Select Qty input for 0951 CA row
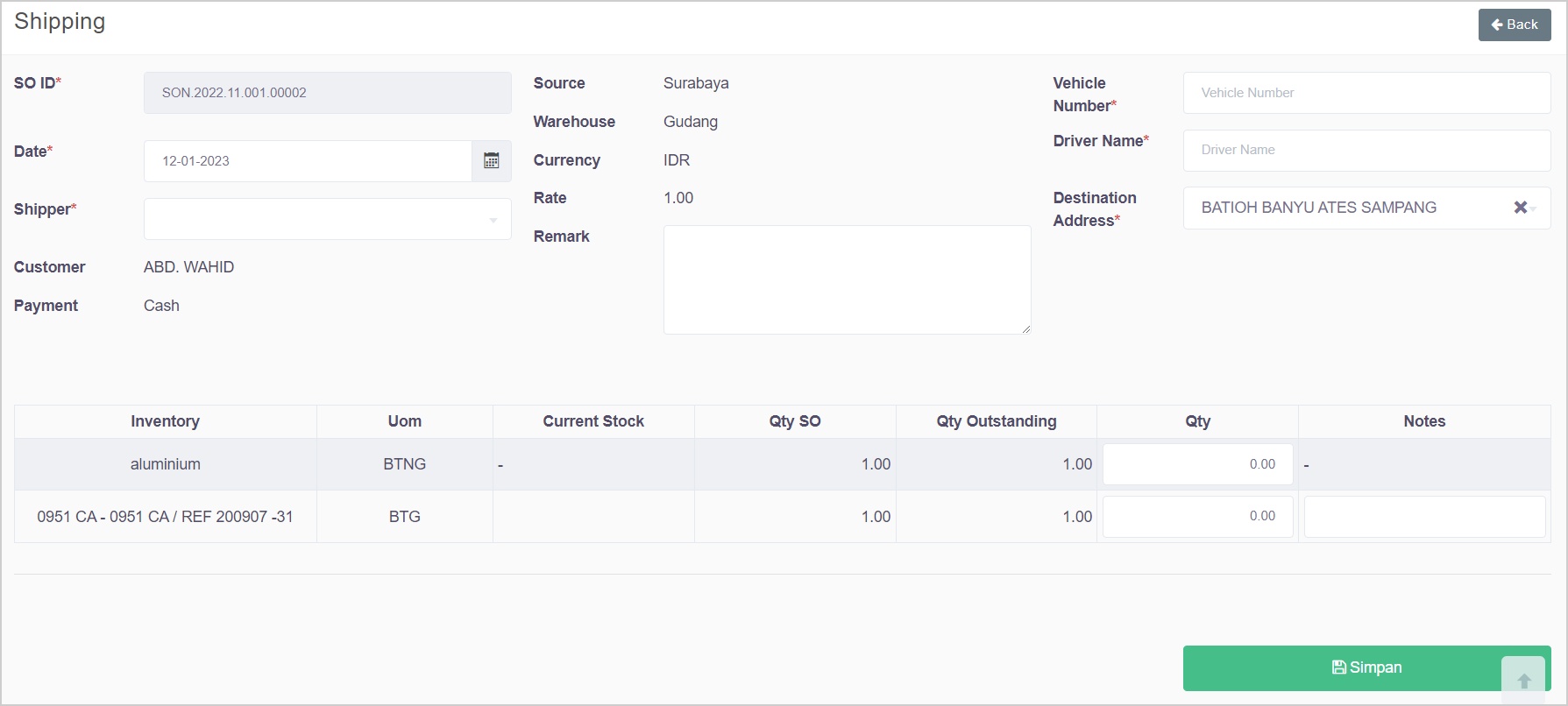This screenshot has height=706, width=1568. pyautogui.click(x=1197, y=517)
